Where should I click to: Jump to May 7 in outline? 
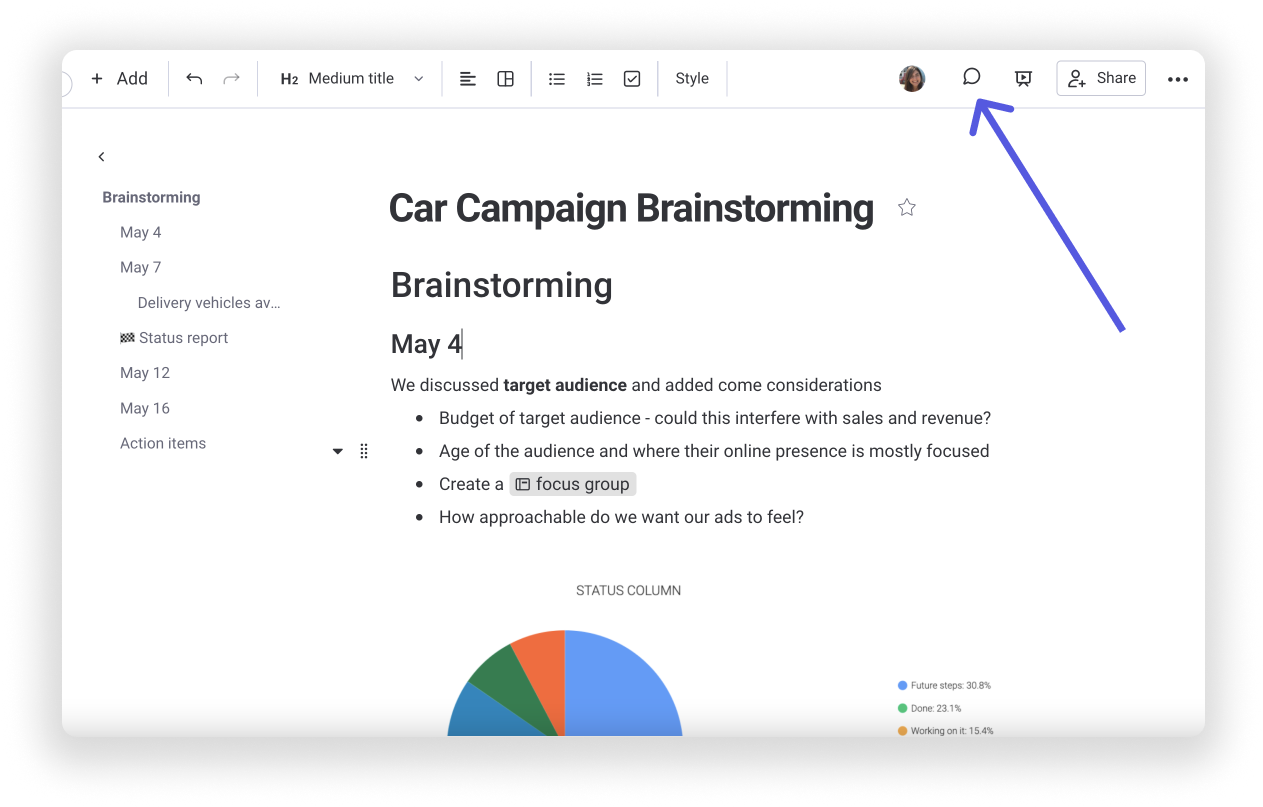140,267
